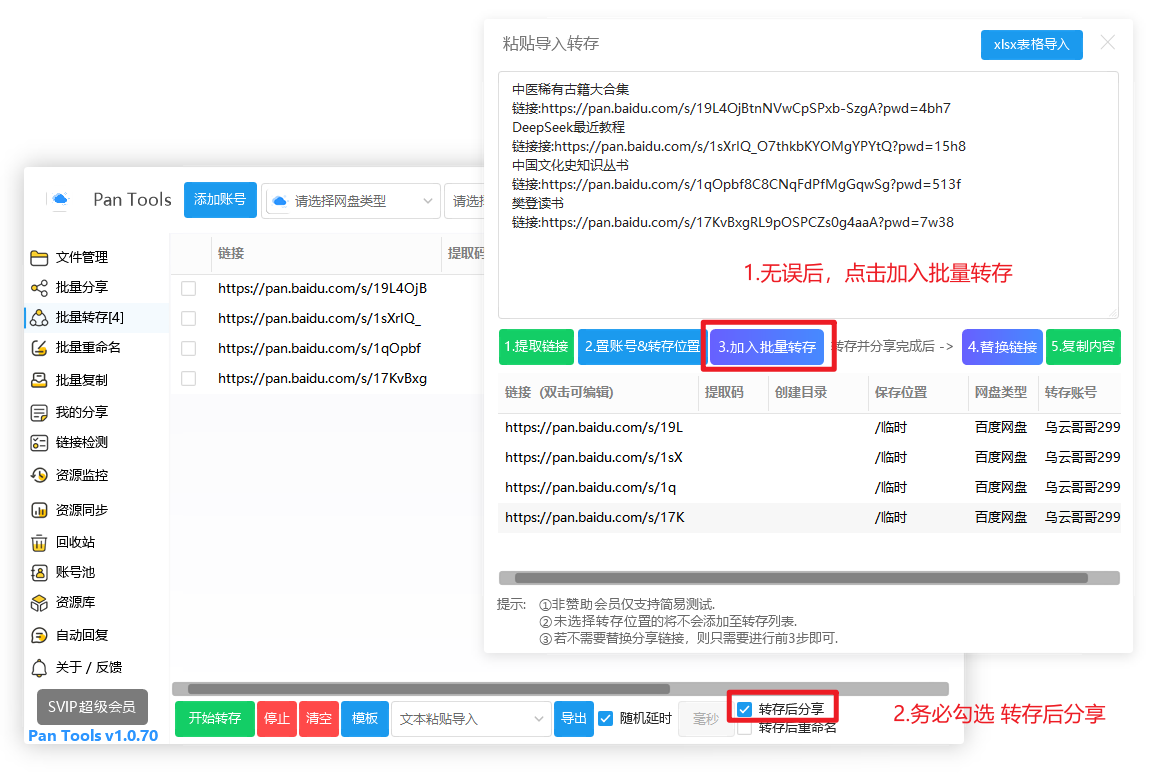This screenshot has width=1149, height=784.
Task: Click the 4.替换链接 button
Action: tap(1002, 347)
